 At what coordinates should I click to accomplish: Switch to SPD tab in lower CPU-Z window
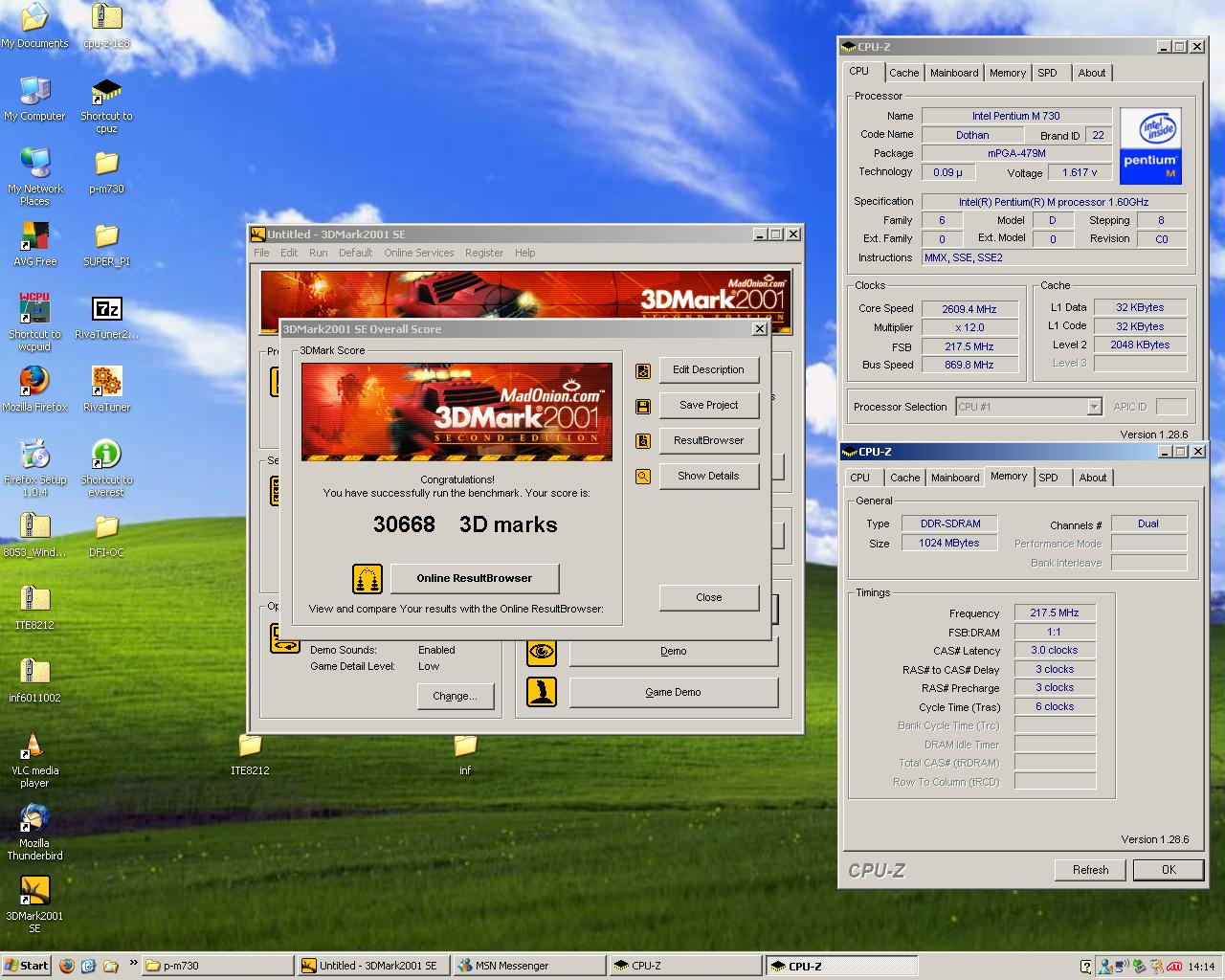pyautogui.click(x=1049, y=478)
